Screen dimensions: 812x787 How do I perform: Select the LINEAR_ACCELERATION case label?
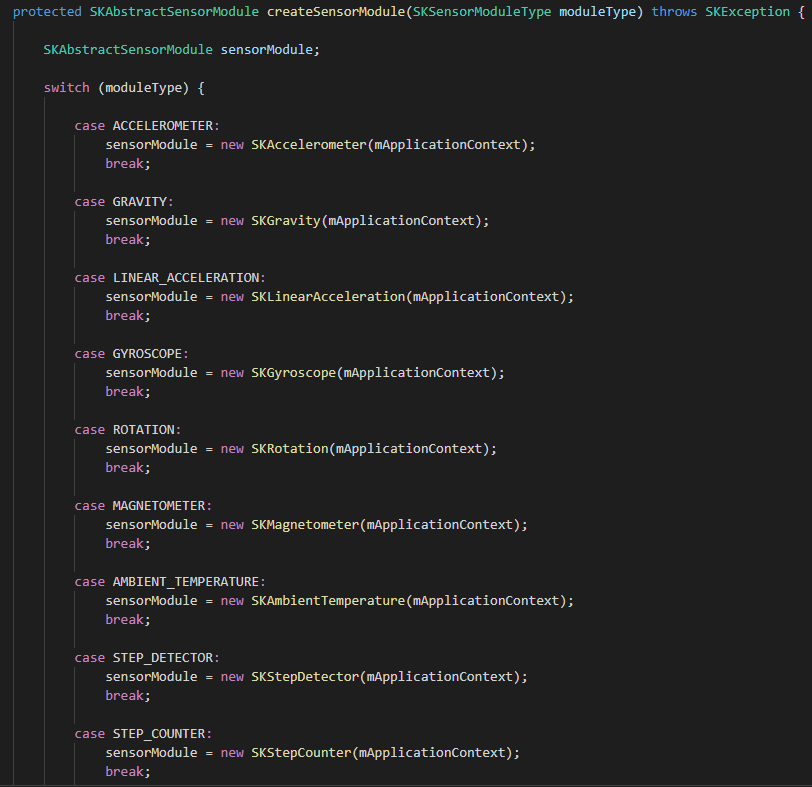(x=189, y=277)
